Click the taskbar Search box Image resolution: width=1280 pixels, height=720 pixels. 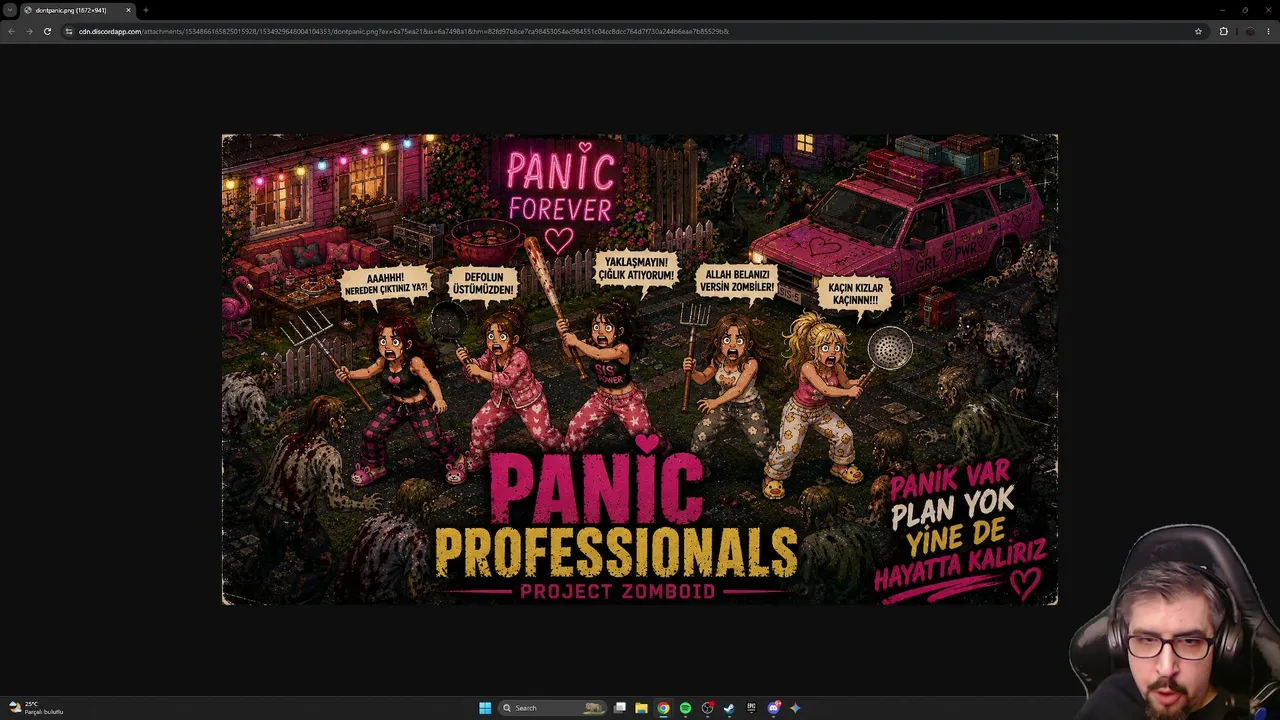pos(553,708)
